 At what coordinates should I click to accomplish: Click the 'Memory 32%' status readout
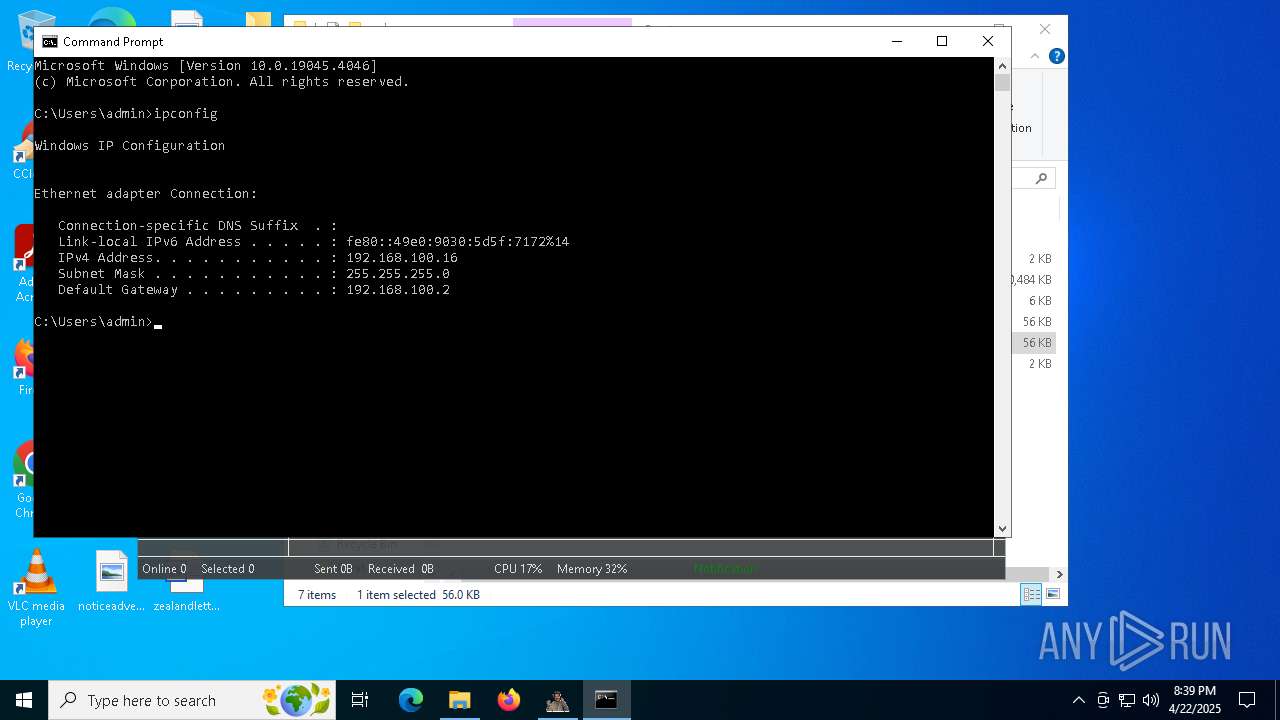[x=592, y=569]
